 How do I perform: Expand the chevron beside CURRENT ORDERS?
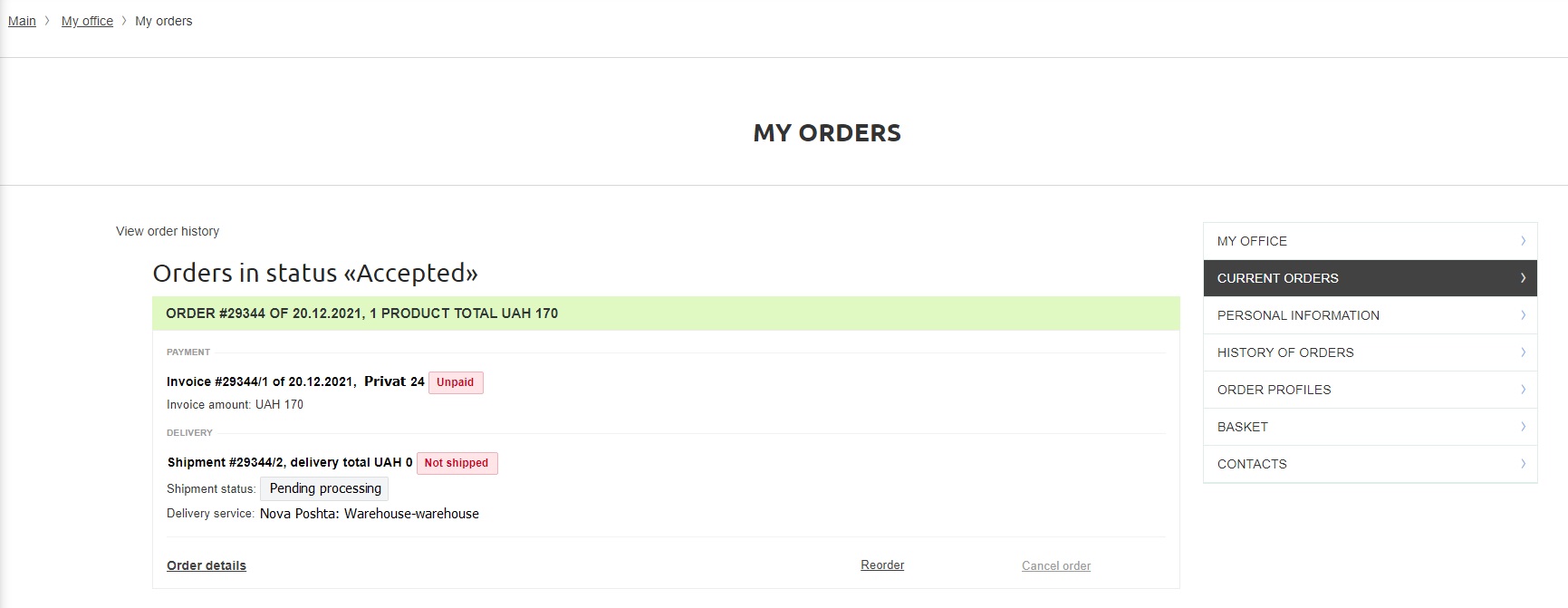click(1524, 278)
